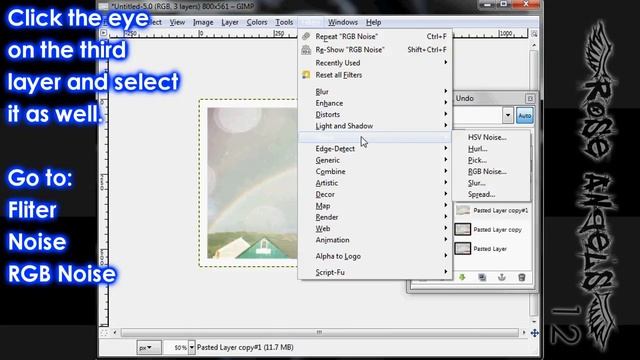Viewport: 640px width, 360px height.
Task: Open the Map filters submenu
Action: [x=376, y=206]
